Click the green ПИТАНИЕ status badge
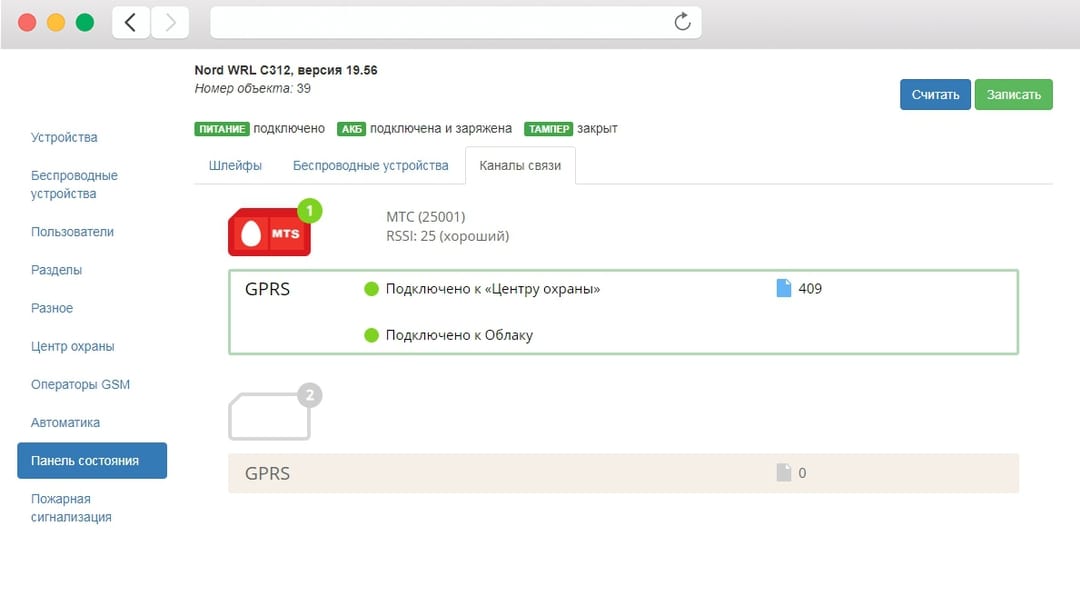Screen dimensions: 1080x615 click(221, 129)
